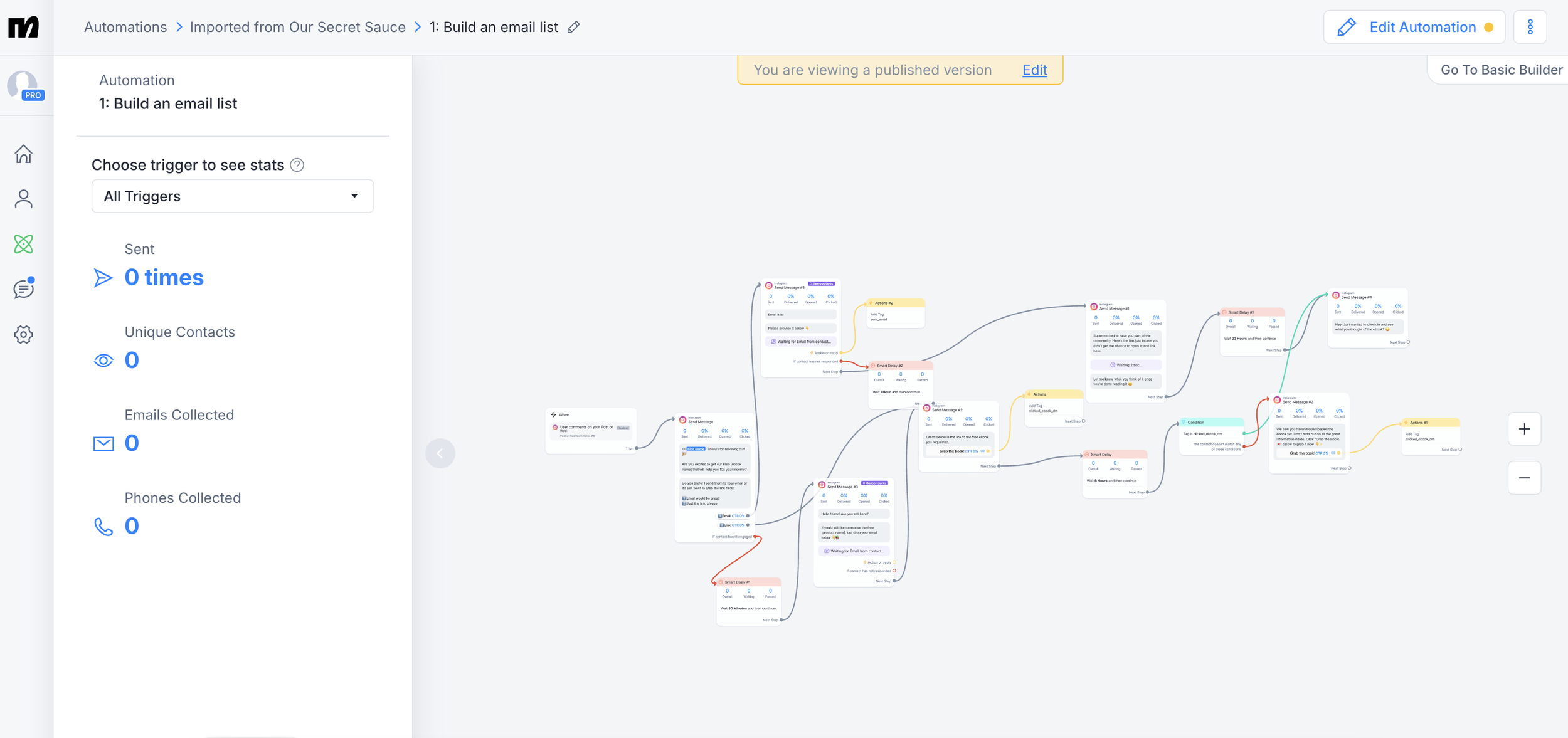Open the All Triggers dropdown
Screen dimensions: 1568x738
coord(232,196)
